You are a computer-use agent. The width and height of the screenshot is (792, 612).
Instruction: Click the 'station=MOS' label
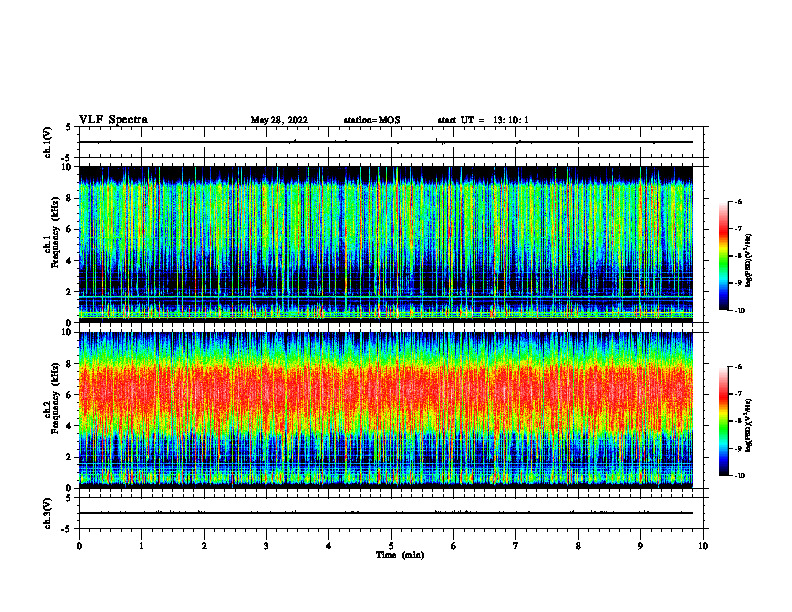click(372, 120)
